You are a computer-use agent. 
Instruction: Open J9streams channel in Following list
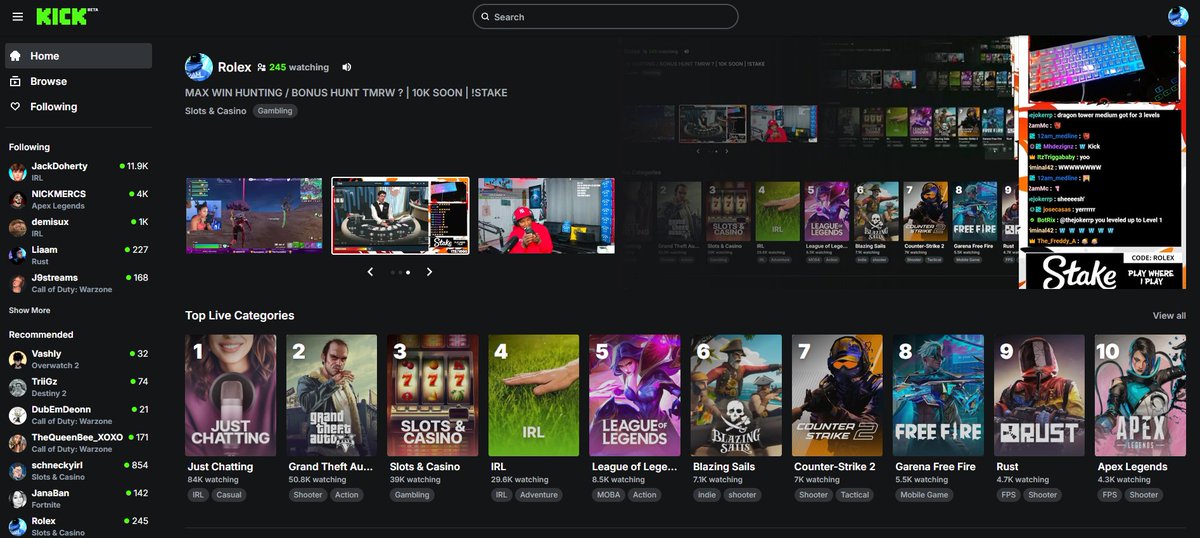[x=78, y=284]
